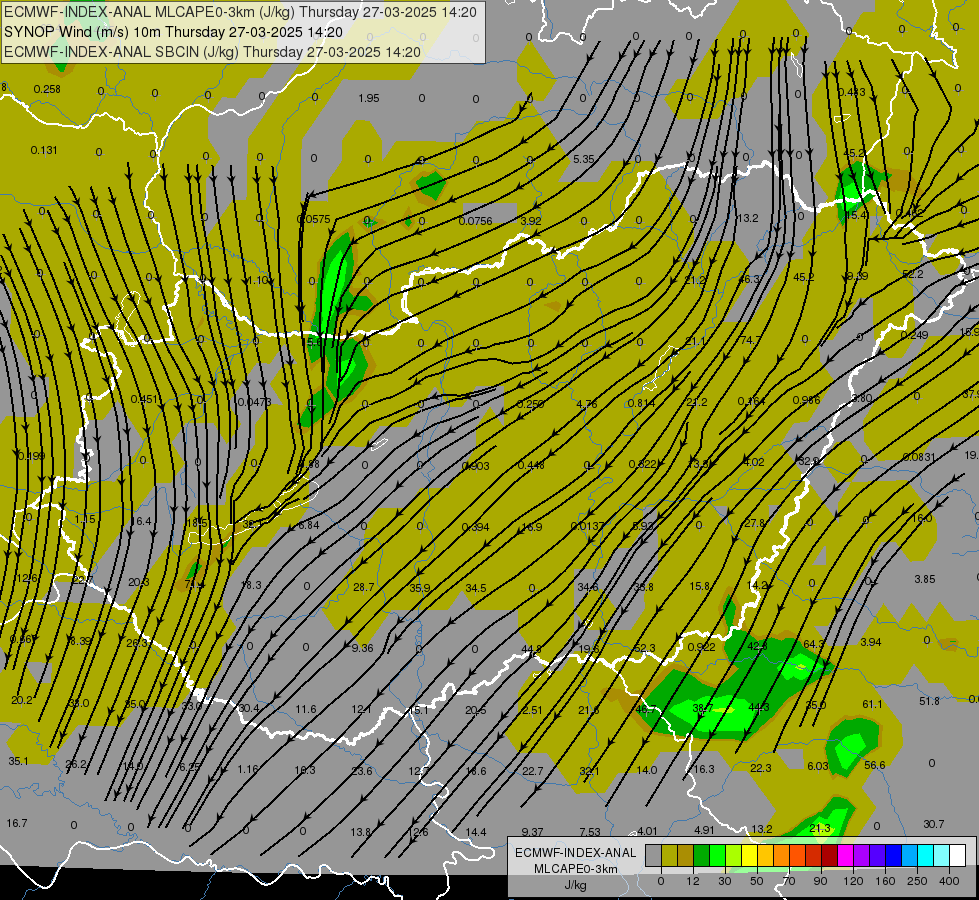
Task: Select the olive swatch above legend value 0
Action: pos(669,855)
